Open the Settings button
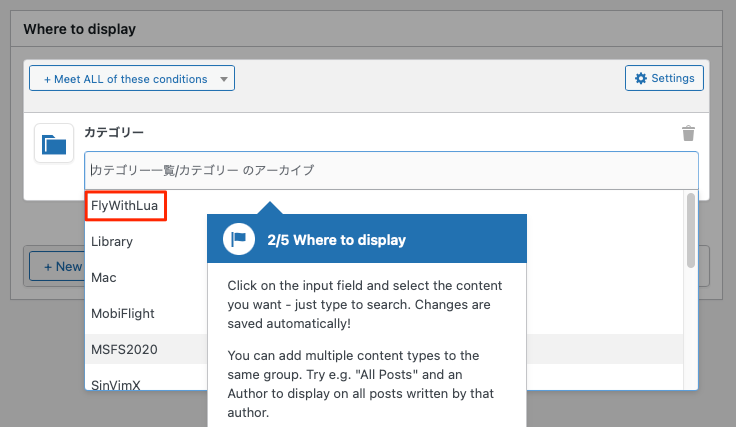The width and height of the screenshot is (736, 427). (664, 78)
